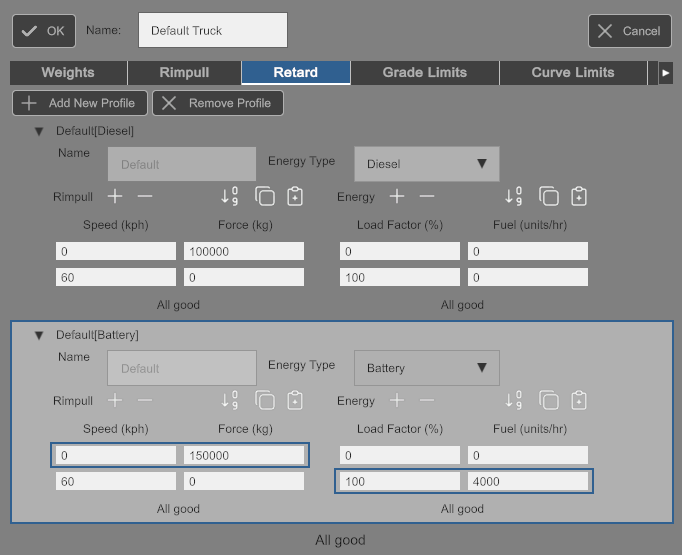Open the Grade Limits tab

(425, 73)
